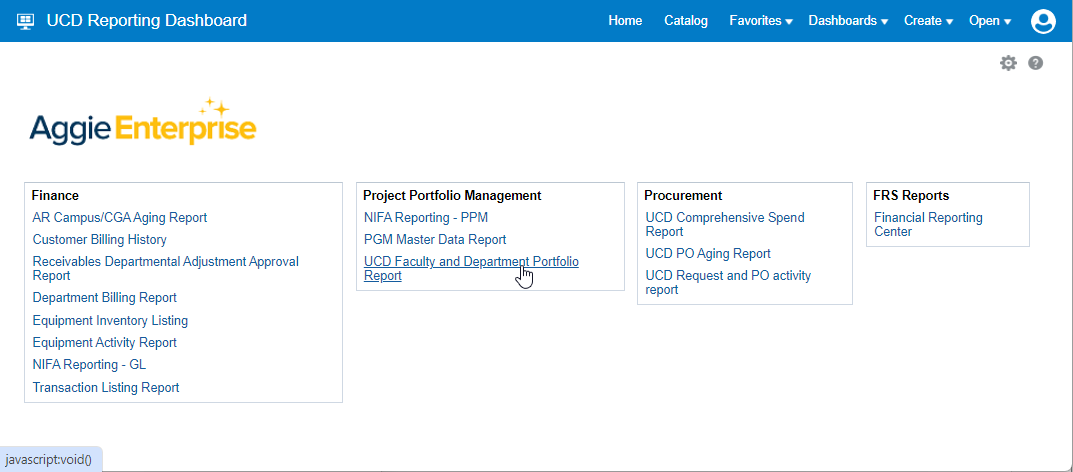Open the Transaction Listing Report
Viewport: 1073px width, 472px height.
click(106, 388)
